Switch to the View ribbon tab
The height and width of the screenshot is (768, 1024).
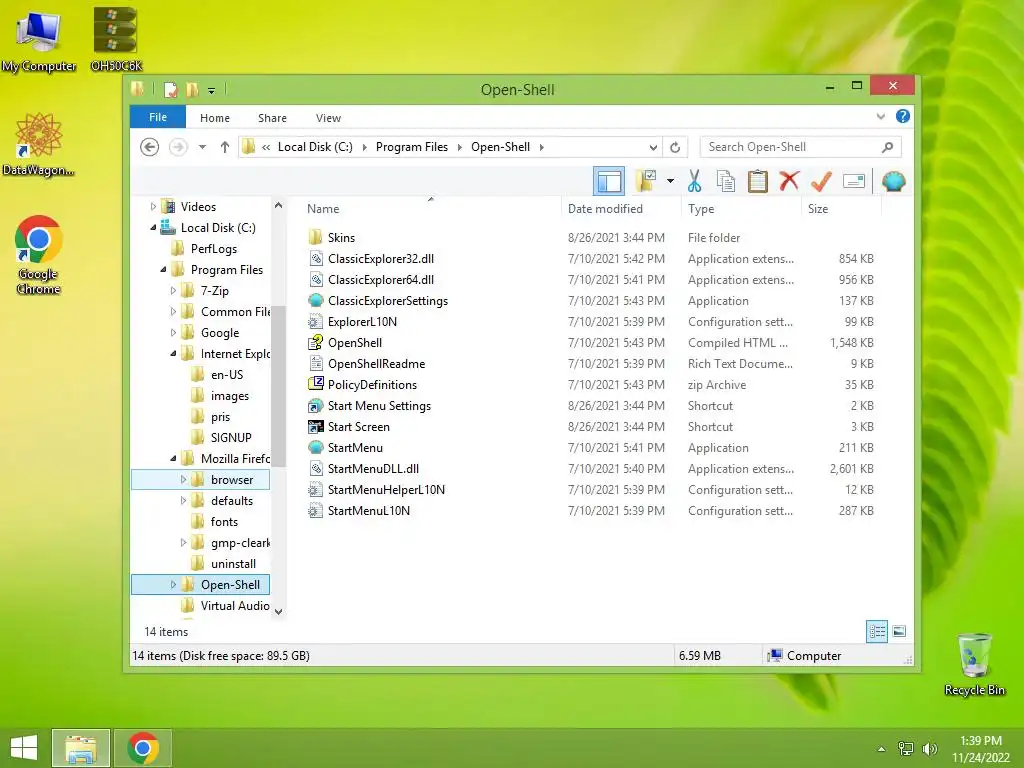point(328,118)
